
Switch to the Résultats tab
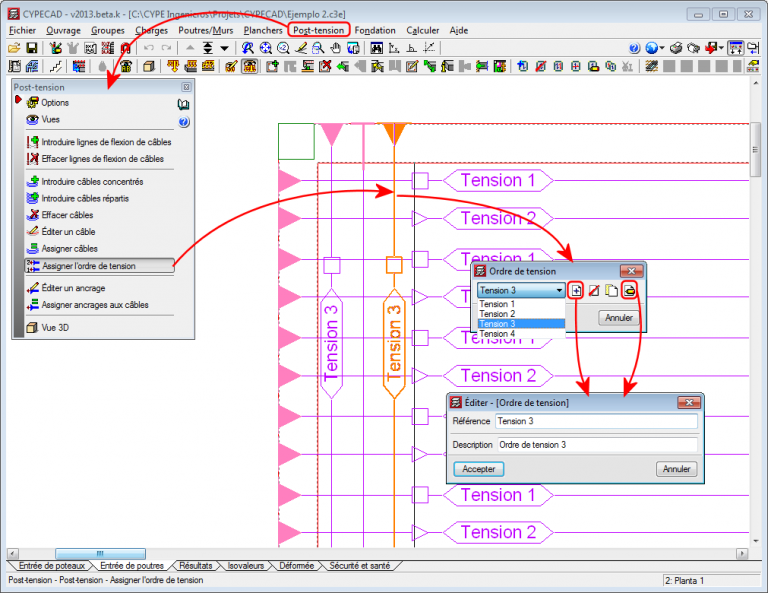[x=195, y=566]
